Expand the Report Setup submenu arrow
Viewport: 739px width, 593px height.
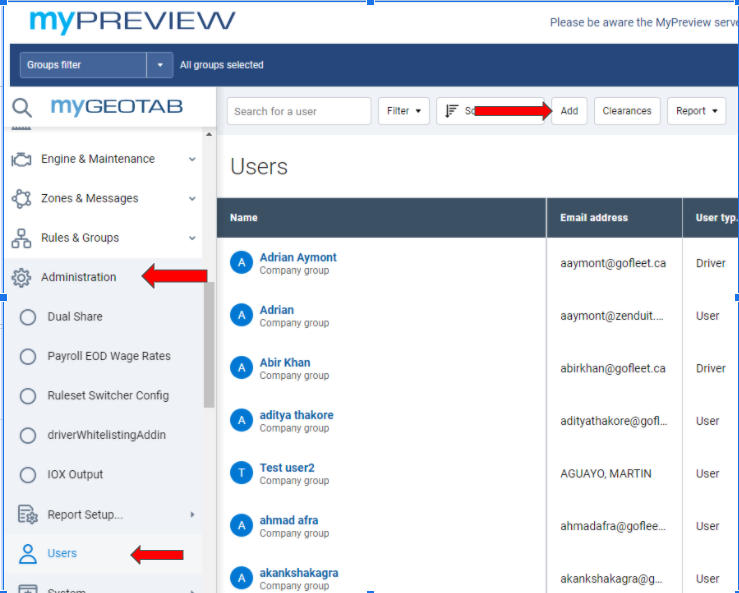coord(192,514)
